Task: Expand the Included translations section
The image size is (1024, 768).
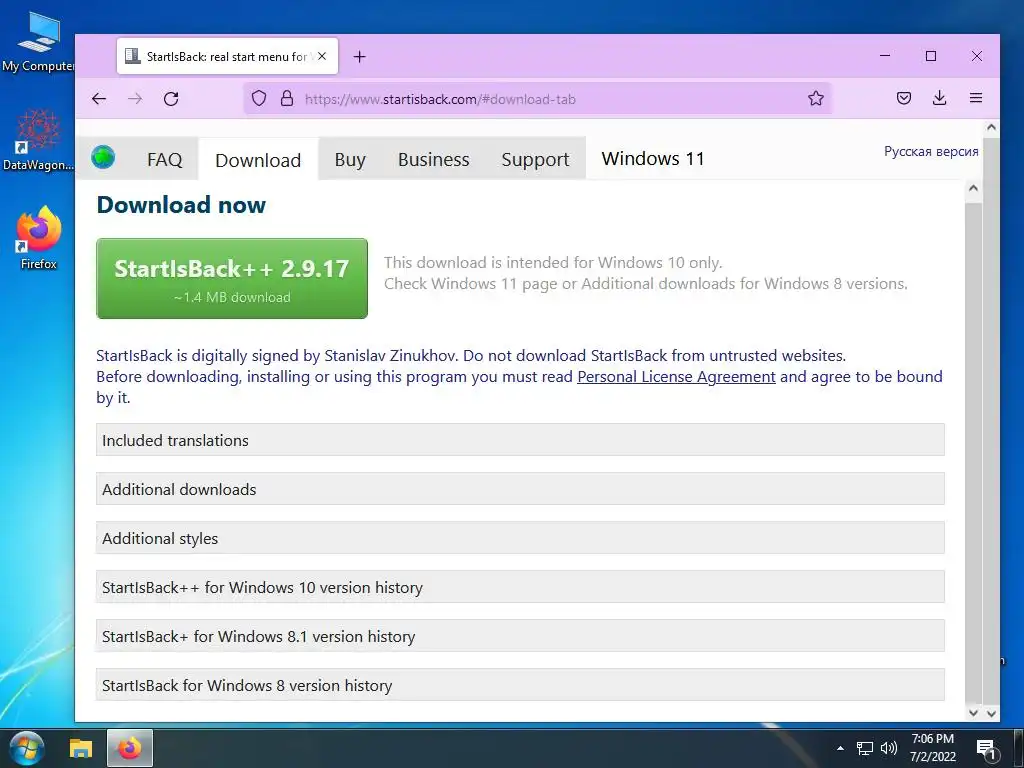Action: click(520, 440)
